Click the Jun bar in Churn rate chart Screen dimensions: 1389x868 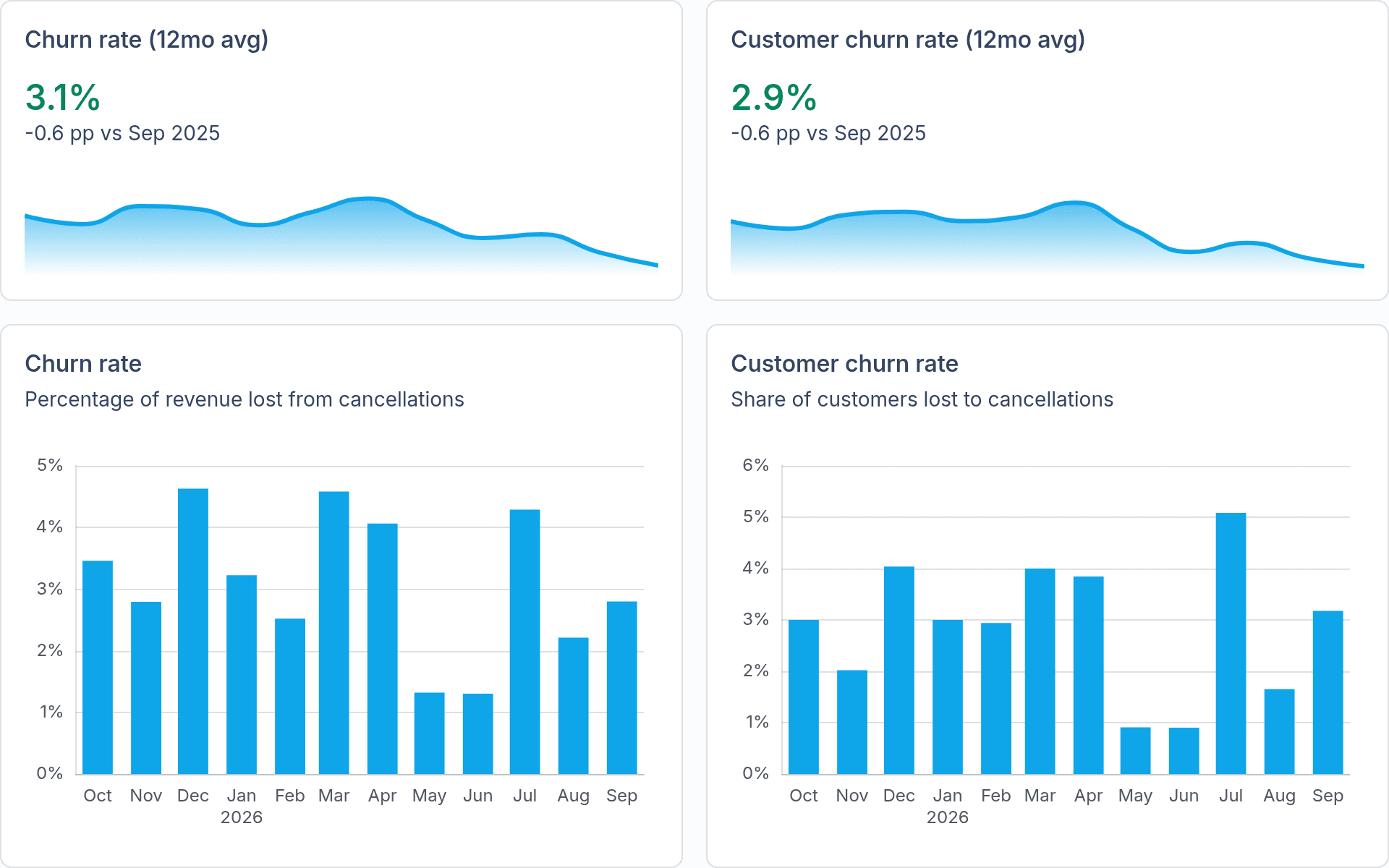coord(478,733)
